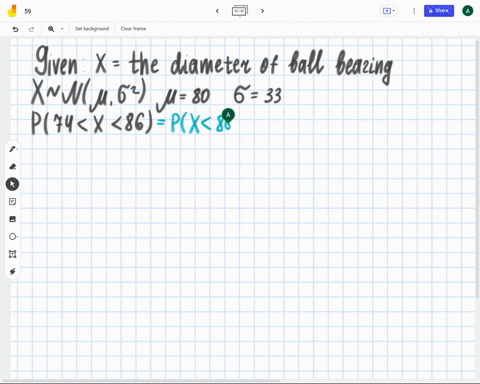Click the handwritten "σ = 33" value
Viewport: 480px width, 384px height.
point(258,95)
